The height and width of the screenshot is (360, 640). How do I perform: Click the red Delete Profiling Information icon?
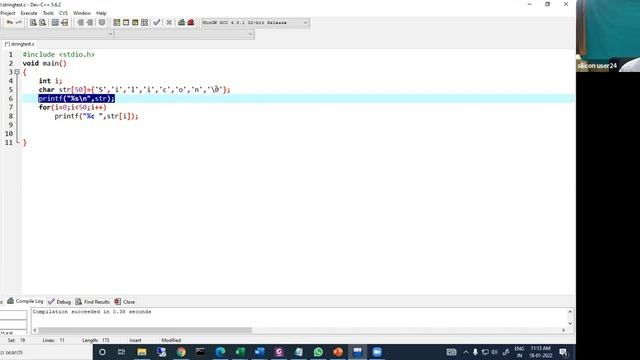(x=191, y=22)
